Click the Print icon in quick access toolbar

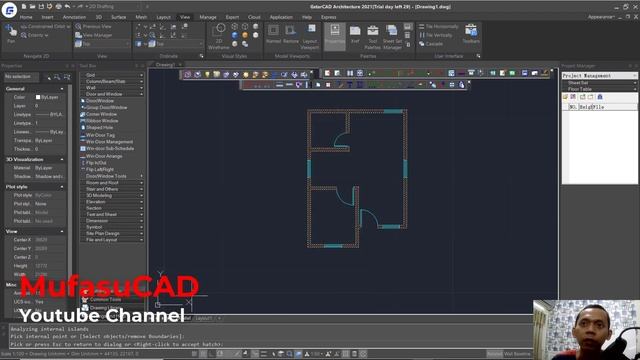click(x=58, y=7)
